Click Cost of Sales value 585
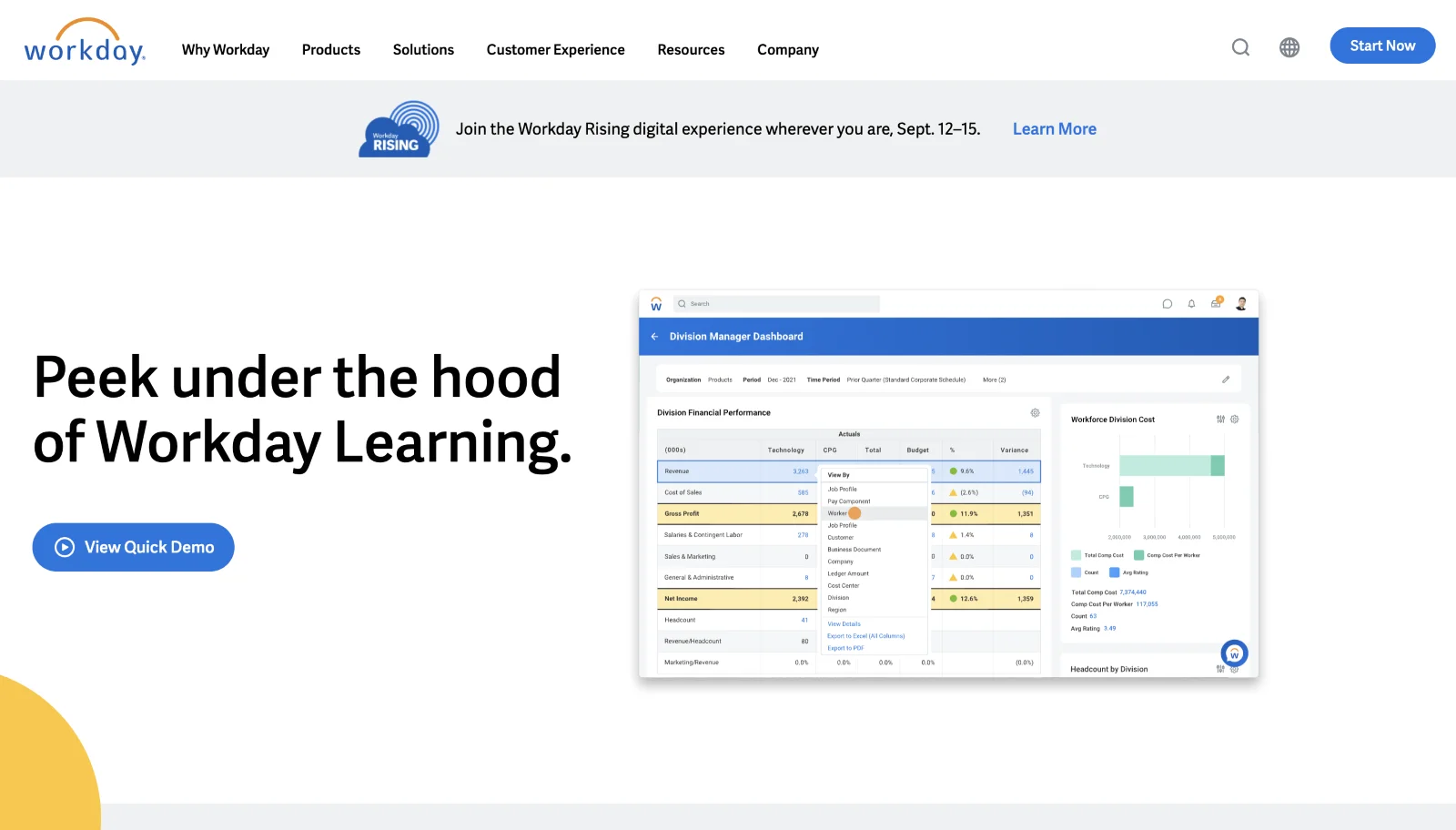This screenshot has width=1456, height=830. coord(803,492)
